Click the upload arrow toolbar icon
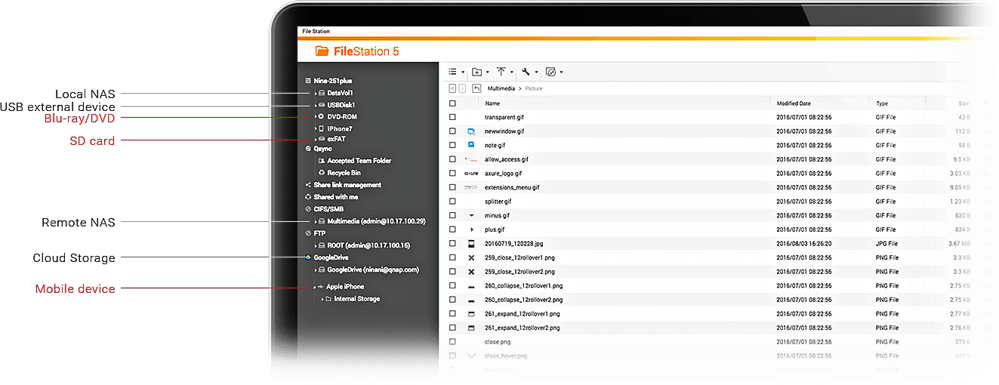Screen dimensions: 999x385 (x=501, y=71)
